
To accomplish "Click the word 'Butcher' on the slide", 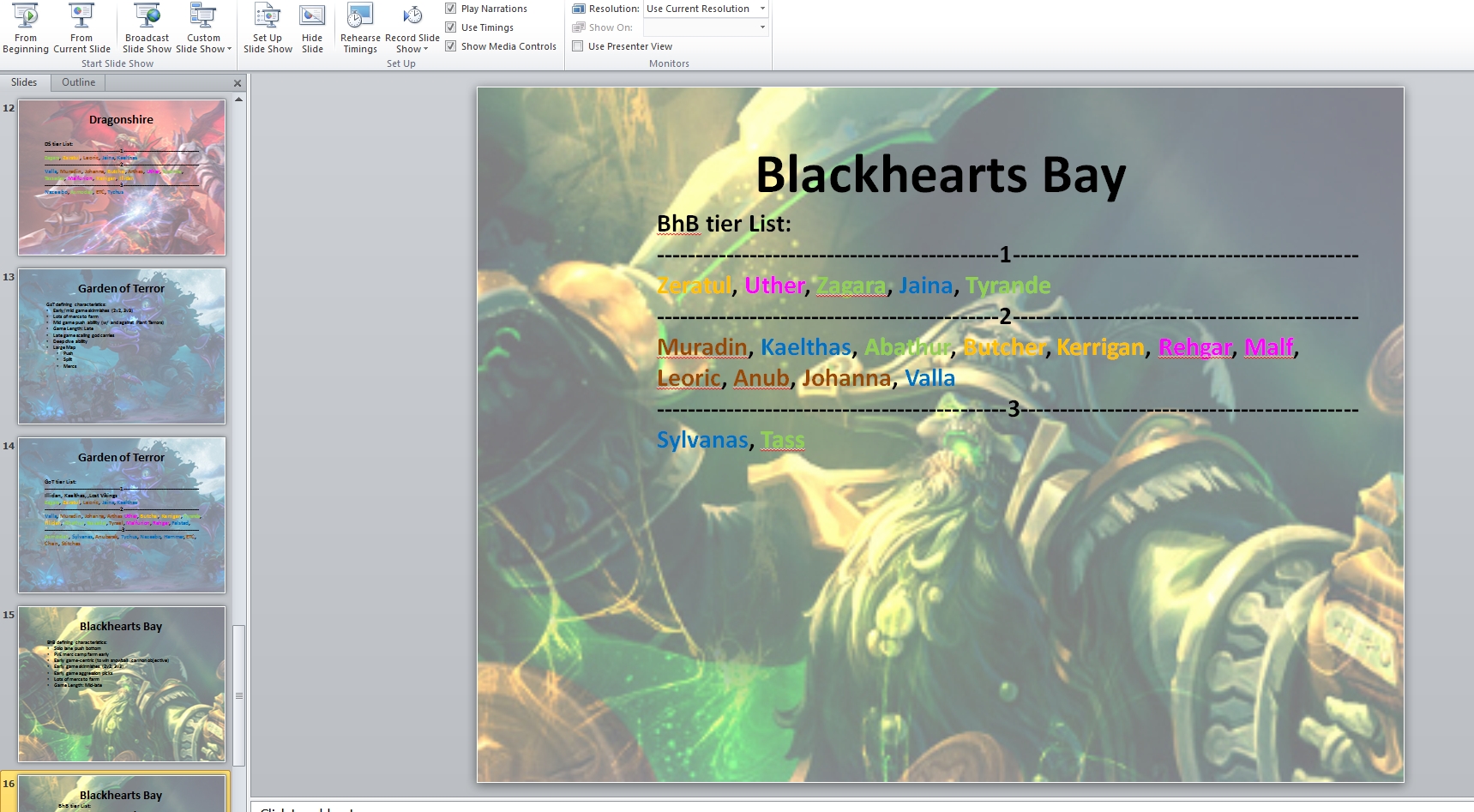I will pos(1004,347).
